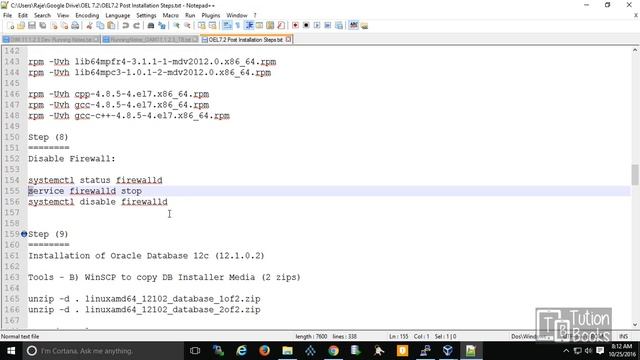This screenshot has height=360, width=640.
Task: Start recording a macro with the red icon
Action: [x=296, y=26]
